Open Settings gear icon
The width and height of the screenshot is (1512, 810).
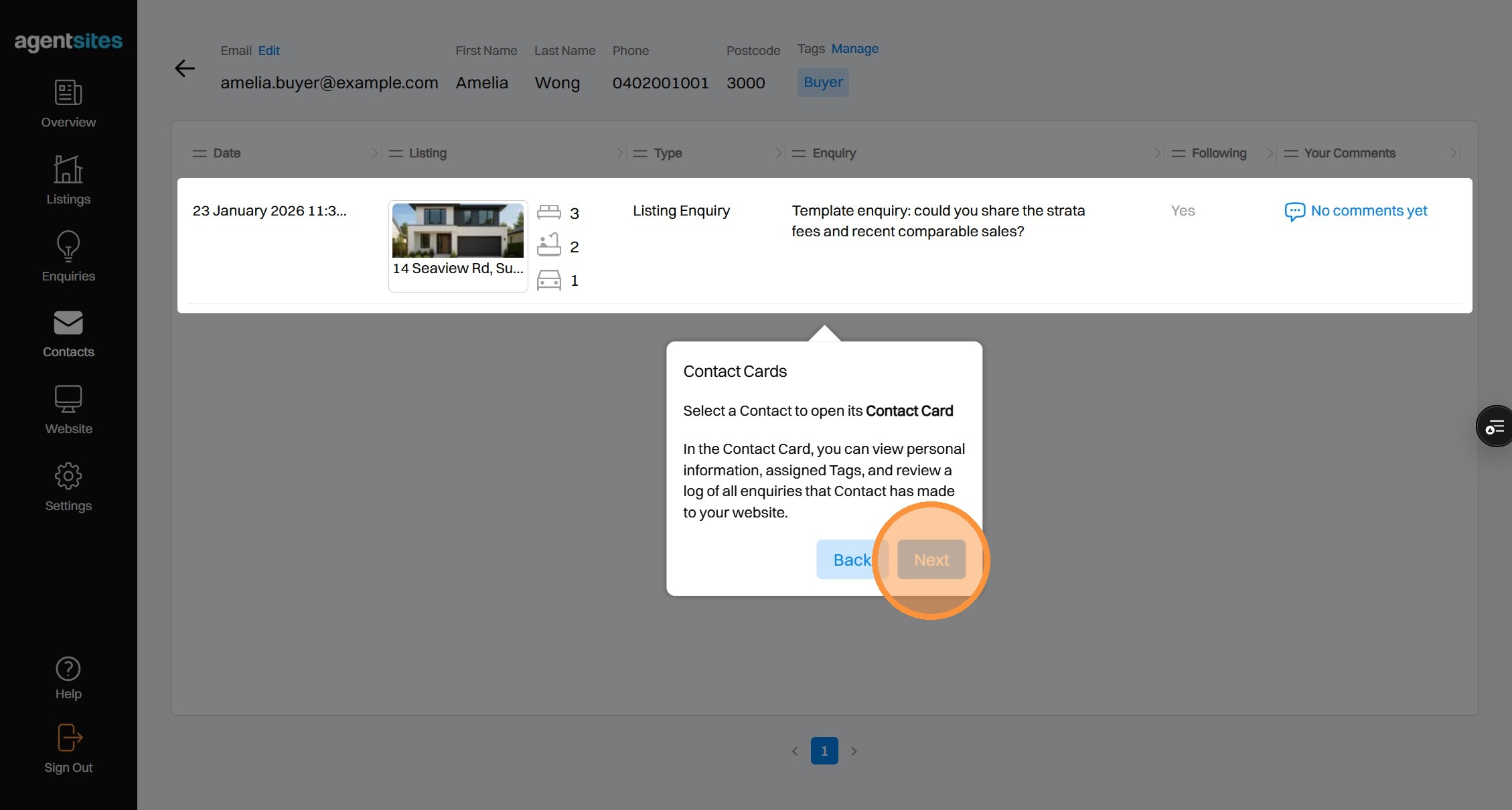pyautogui.click(x=68, y=477)
